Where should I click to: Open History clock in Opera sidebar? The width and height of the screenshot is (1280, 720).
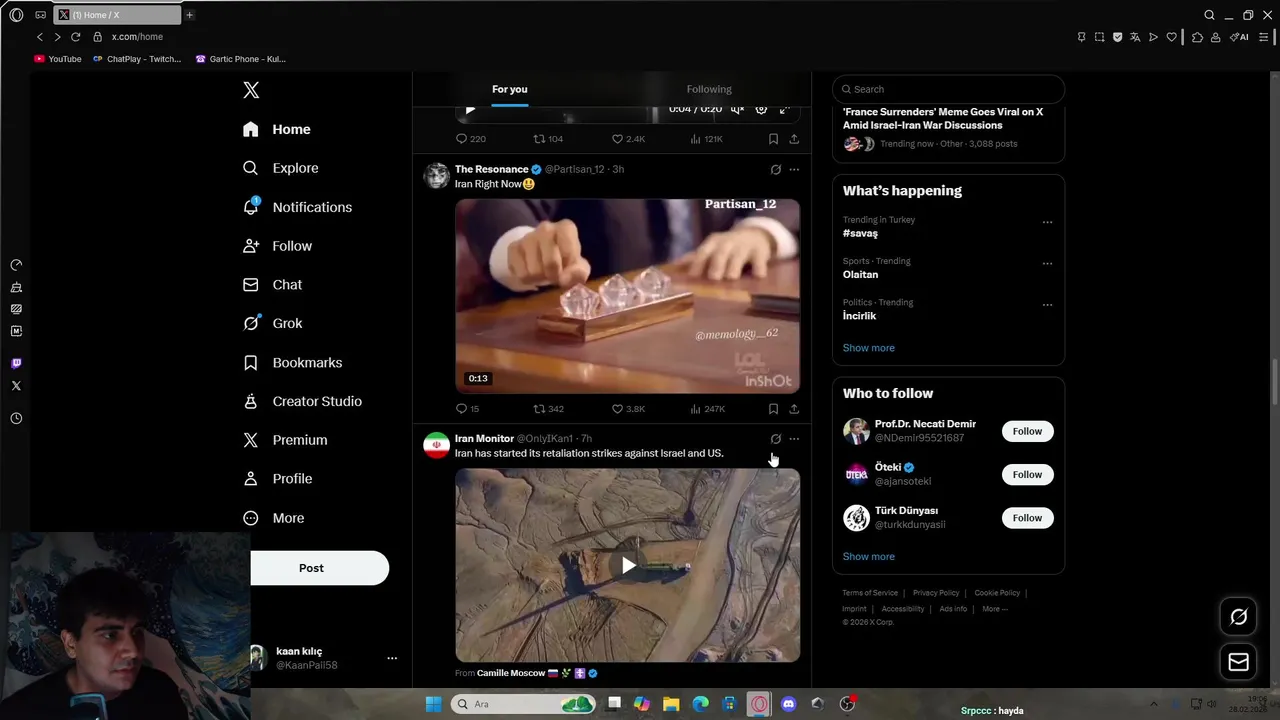pos(16,419)
